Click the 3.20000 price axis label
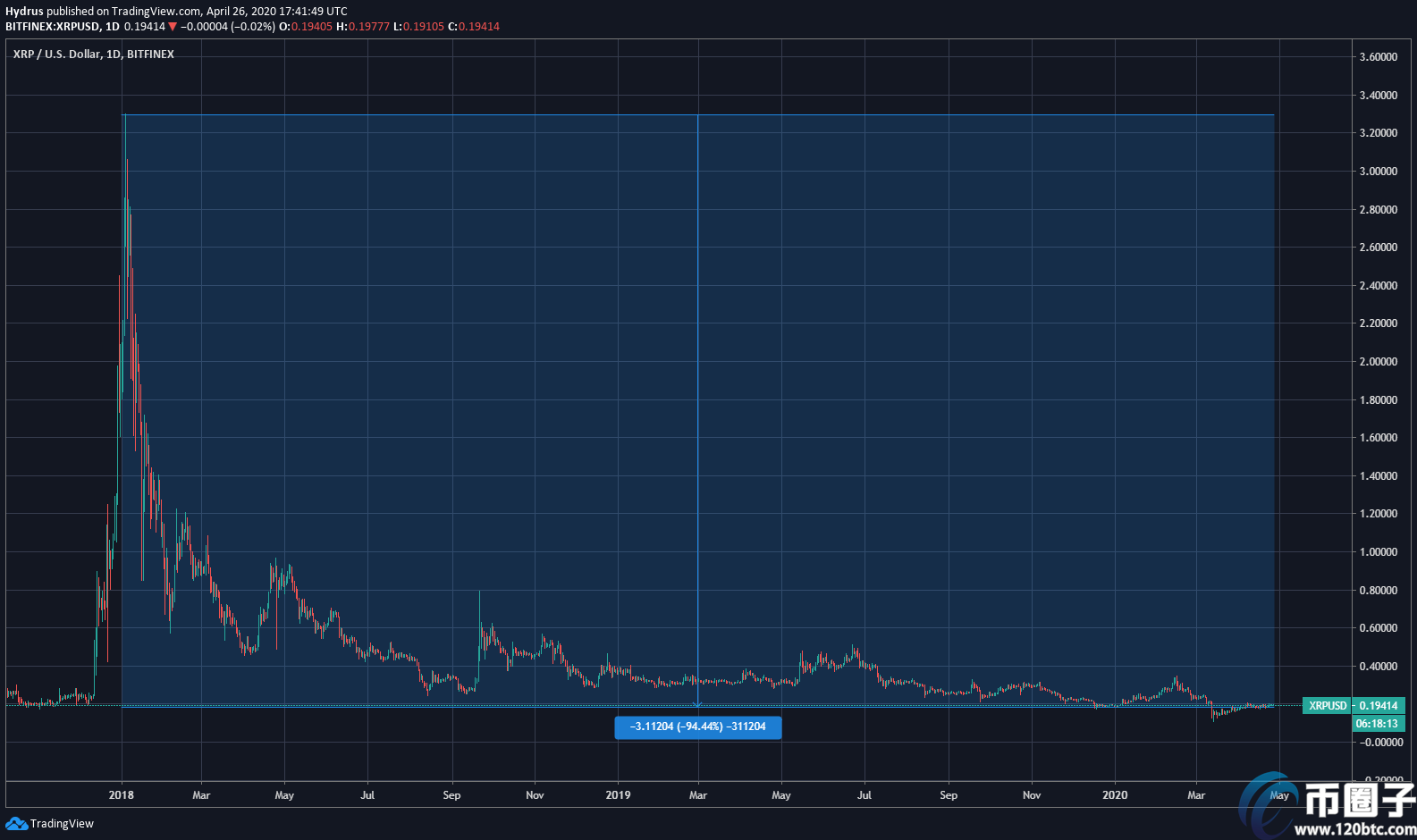Image resolution: width=1417 pixels, height=840 pixels. coord(1379,133)
